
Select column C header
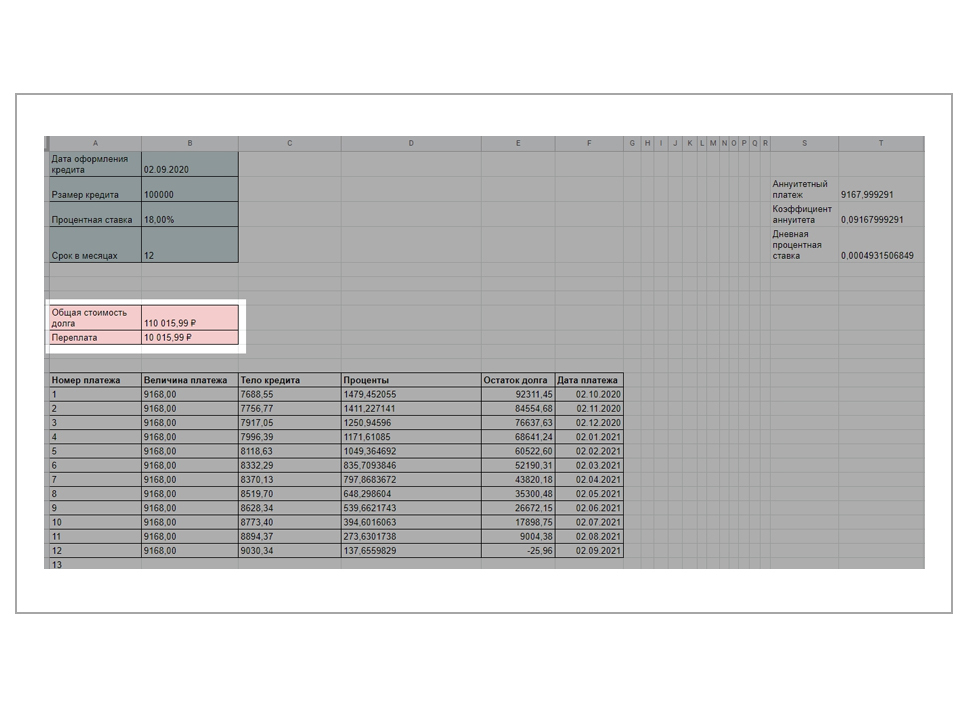[x=290, y=143]
